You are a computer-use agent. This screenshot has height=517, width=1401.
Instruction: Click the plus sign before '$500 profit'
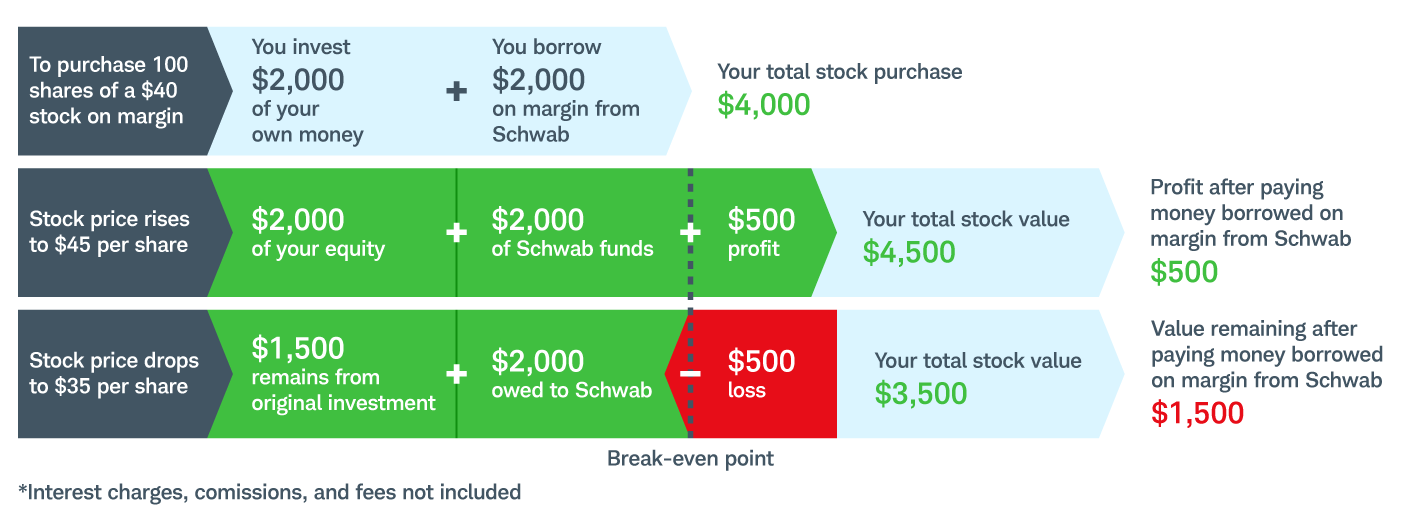pyautogui.click(x=690, y=232)
